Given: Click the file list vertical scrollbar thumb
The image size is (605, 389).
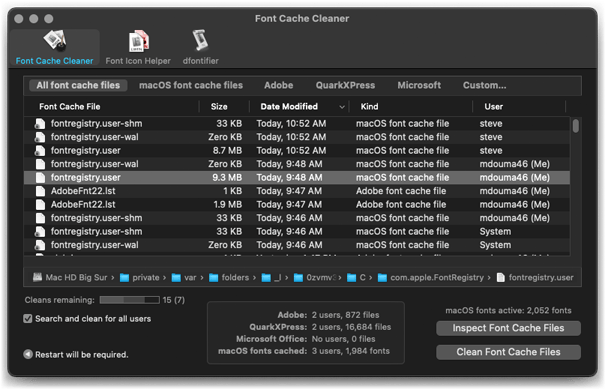Looking at the screenshot, I should coord(576,126).
